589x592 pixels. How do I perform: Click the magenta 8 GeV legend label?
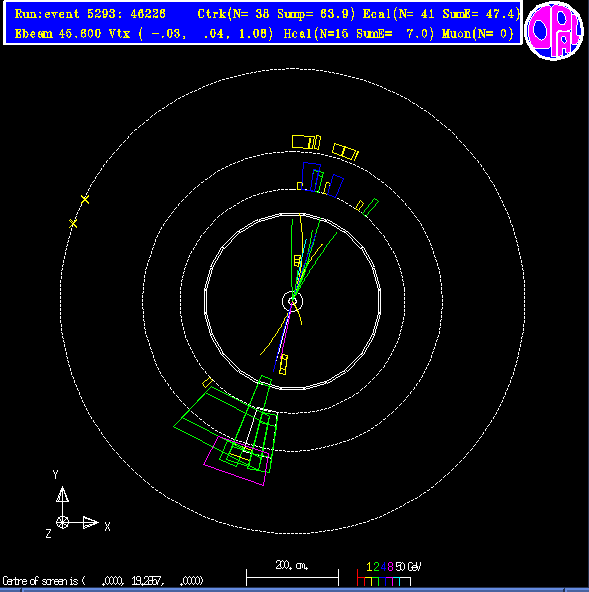(390, 567)
